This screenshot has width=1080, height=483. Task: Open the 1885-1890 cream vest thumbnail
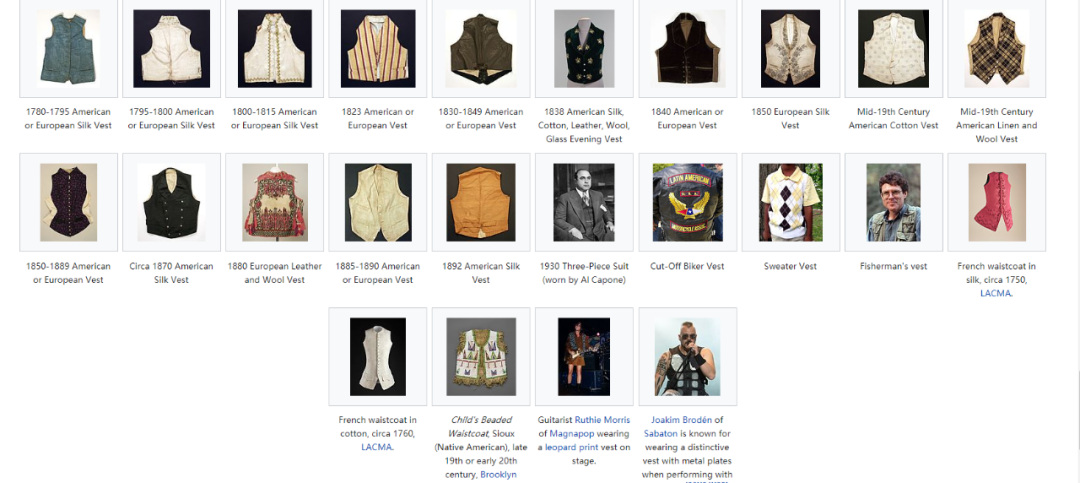(378, 203)
